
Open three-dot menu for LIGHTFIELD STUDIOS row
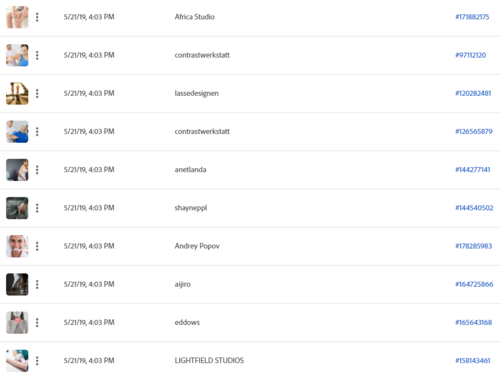click(37, 361)
